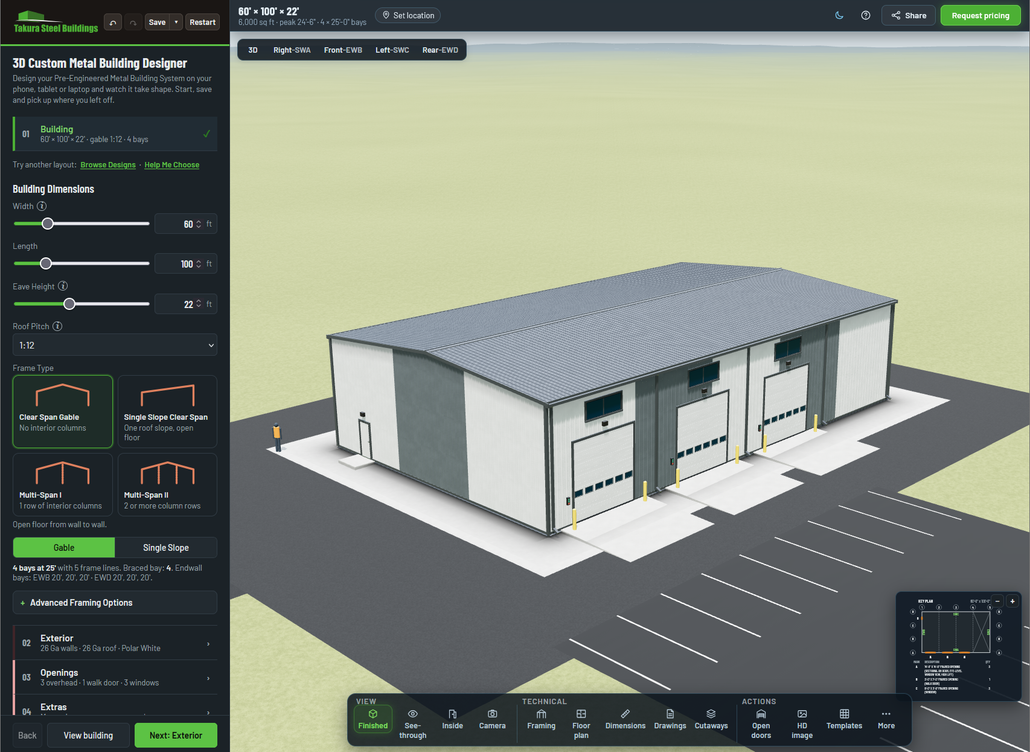1030x752 pixels.
Task: Show the Framing view
Action: 541,719
